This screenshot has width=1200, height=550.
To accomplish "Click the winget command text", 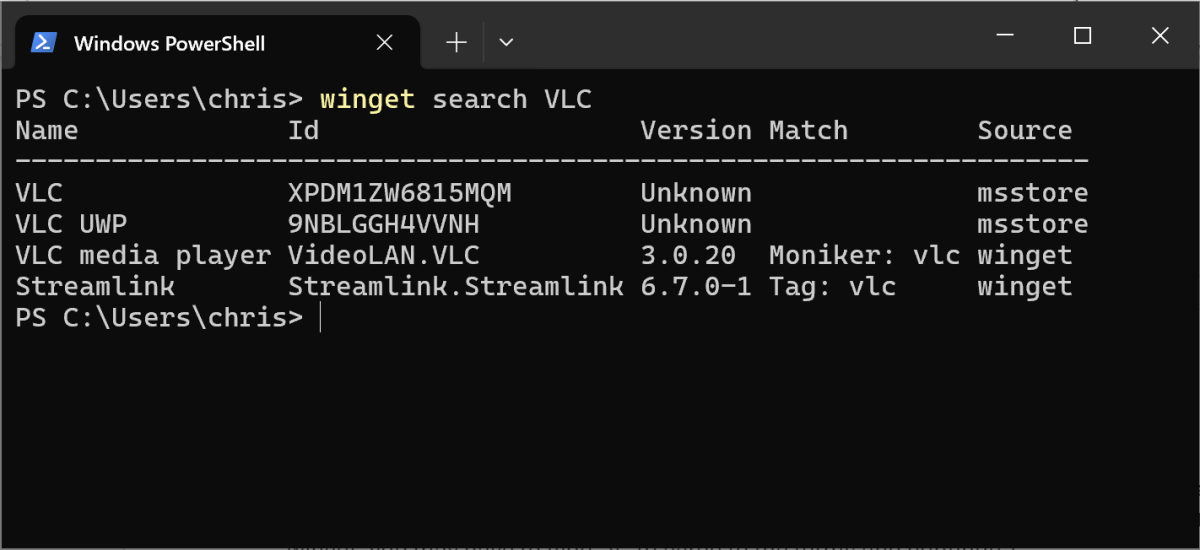I will point(367,99).
